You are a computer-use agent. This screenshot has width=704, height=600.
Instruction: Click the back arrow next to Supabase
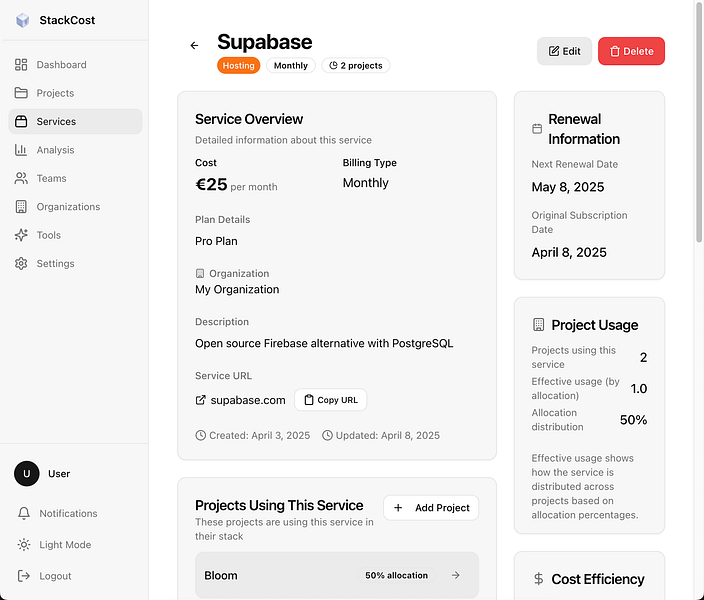194,46
